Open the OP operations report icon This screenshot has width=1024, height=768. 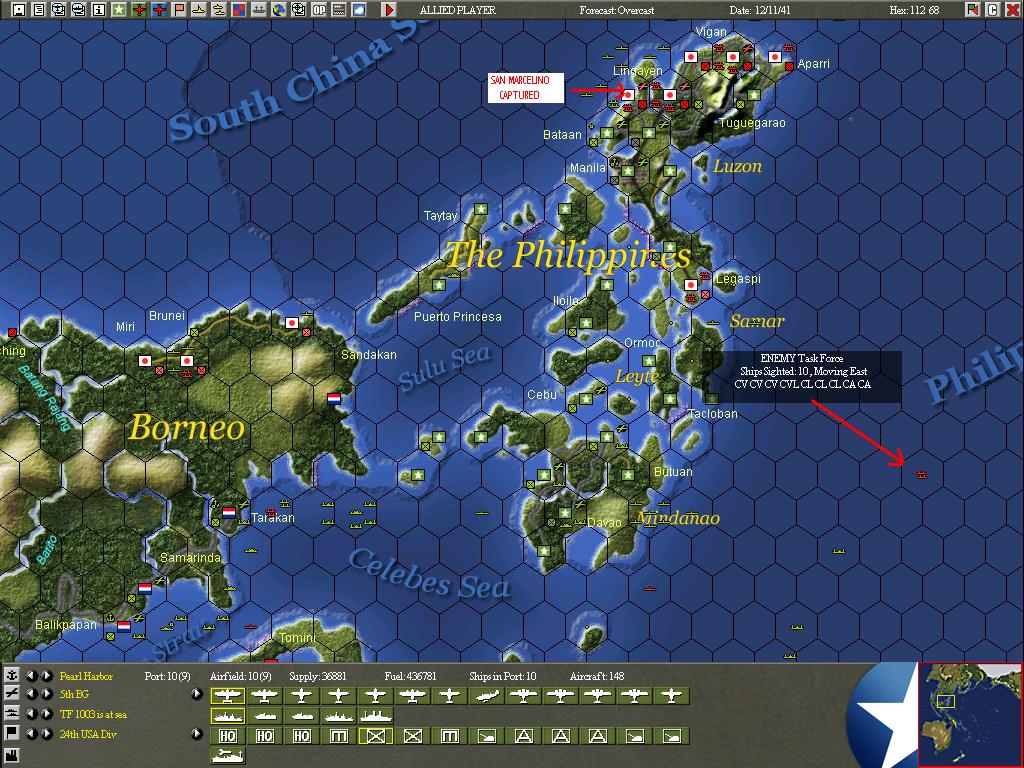[319, 10]
